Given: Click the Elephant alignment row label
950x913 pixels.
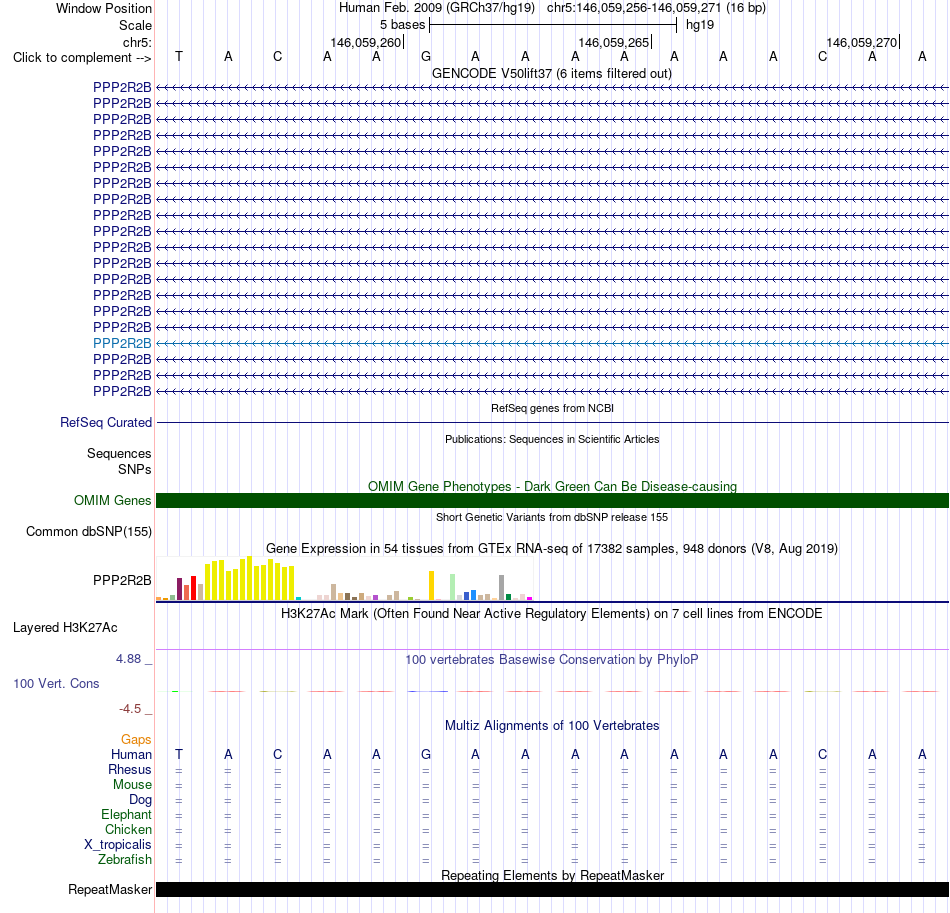Looking at the screenshot, I should click(x=126, y=814).
